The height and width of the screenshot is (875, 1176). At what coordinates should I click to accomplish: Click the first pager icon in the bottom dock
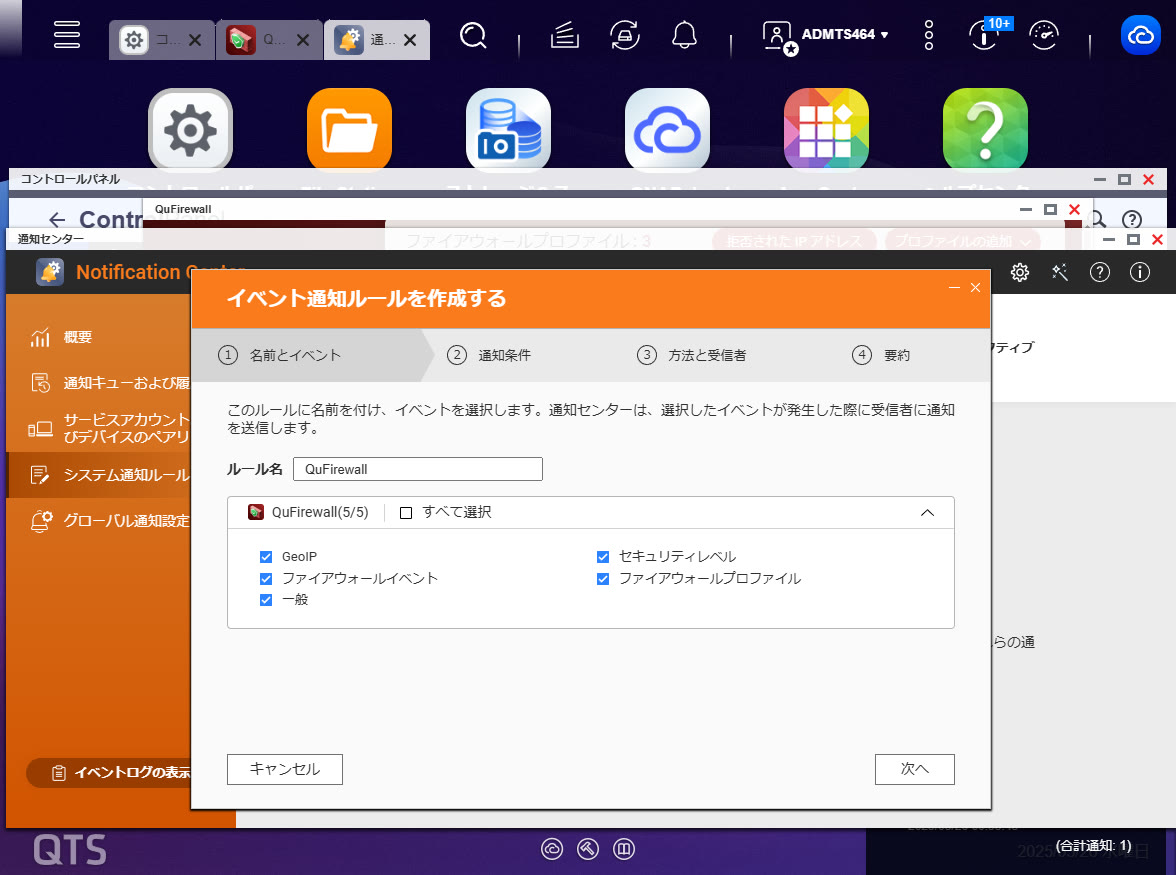coord(552,849)
